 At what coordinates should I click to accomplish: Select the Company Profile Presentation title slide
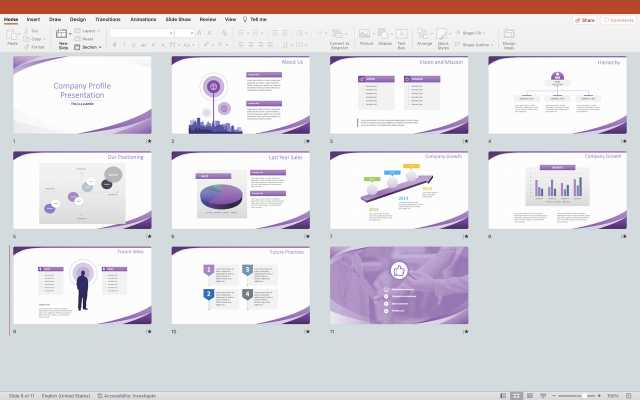(82, 95)
